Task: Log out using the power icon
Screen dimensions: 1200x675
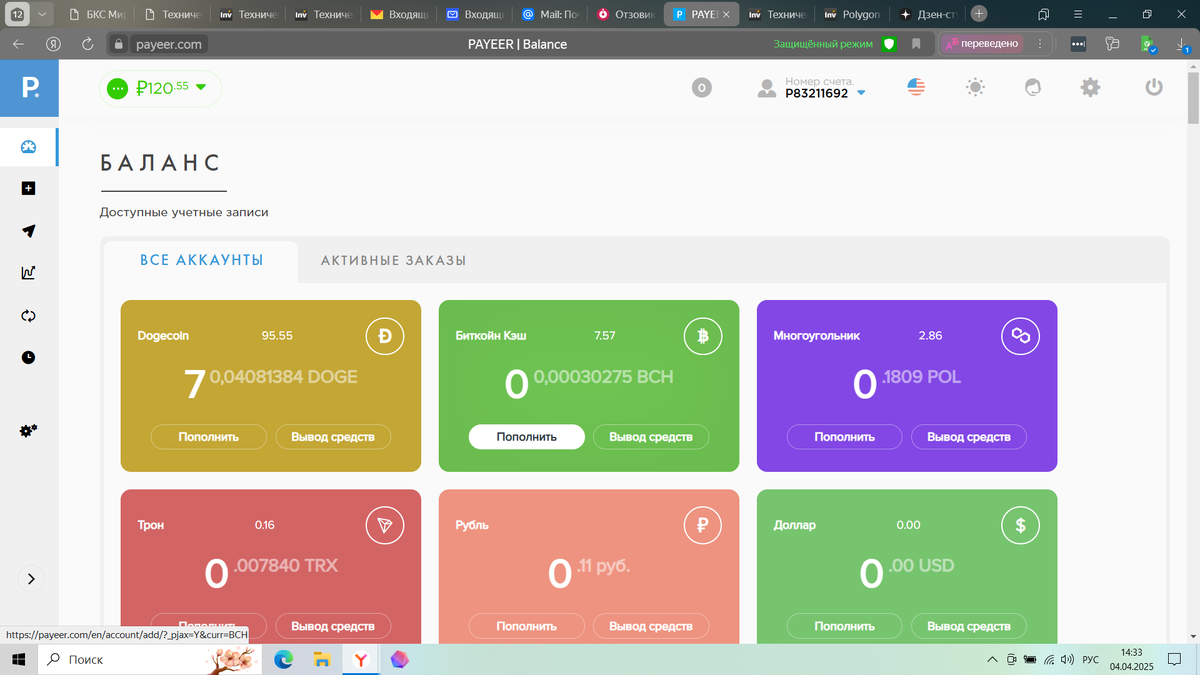Action: [x=1154, y=87]
